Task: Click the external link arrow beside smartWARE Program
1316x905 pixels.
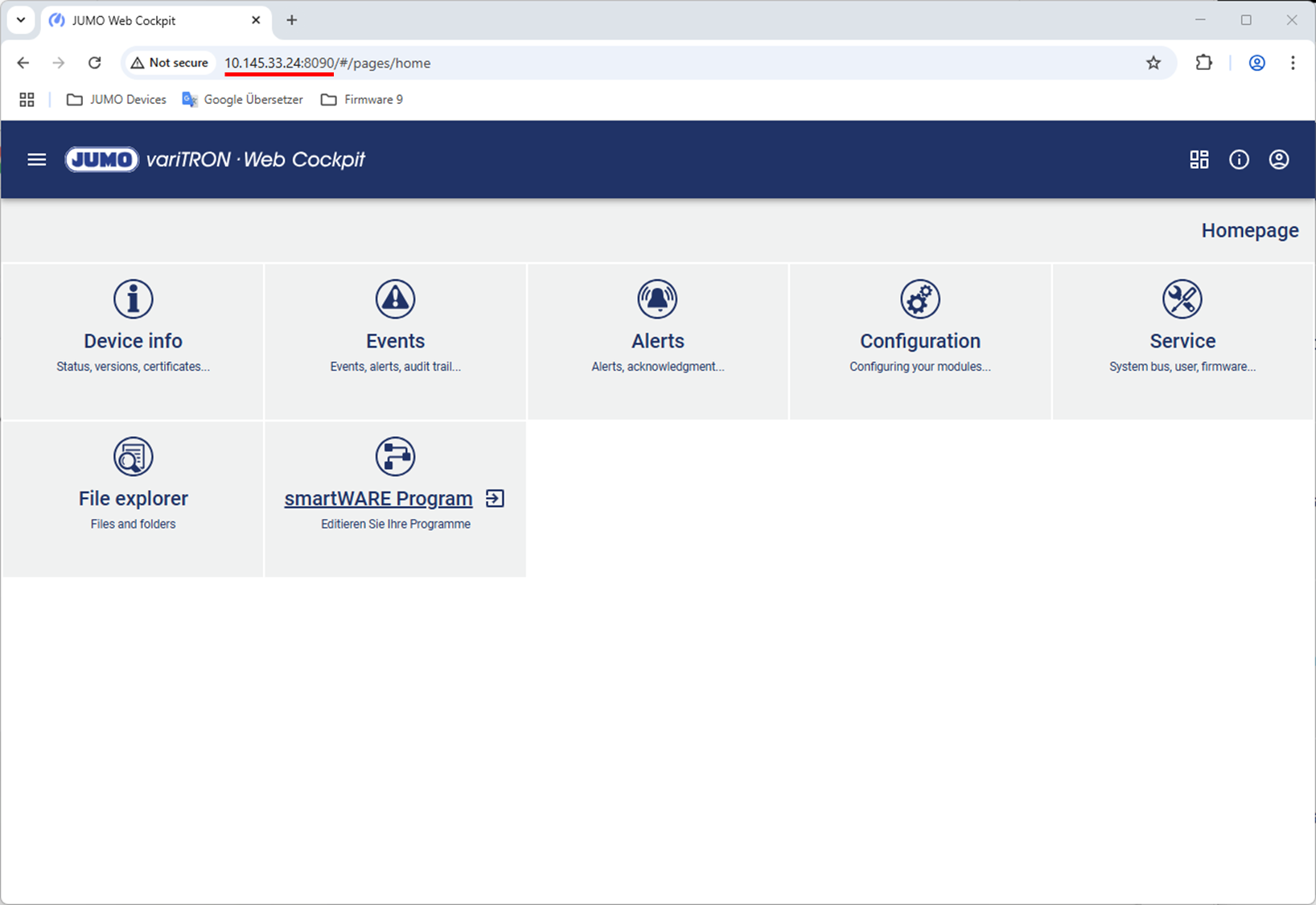Action: point(495,499)
